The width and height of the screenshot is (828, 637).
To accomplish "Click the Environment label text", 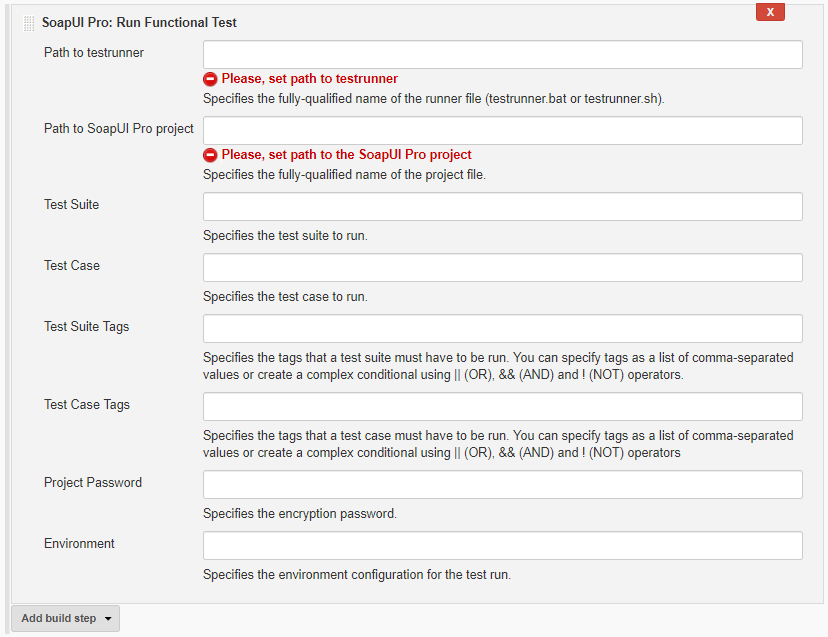I will pyautogui.click(x=79, y=544).
